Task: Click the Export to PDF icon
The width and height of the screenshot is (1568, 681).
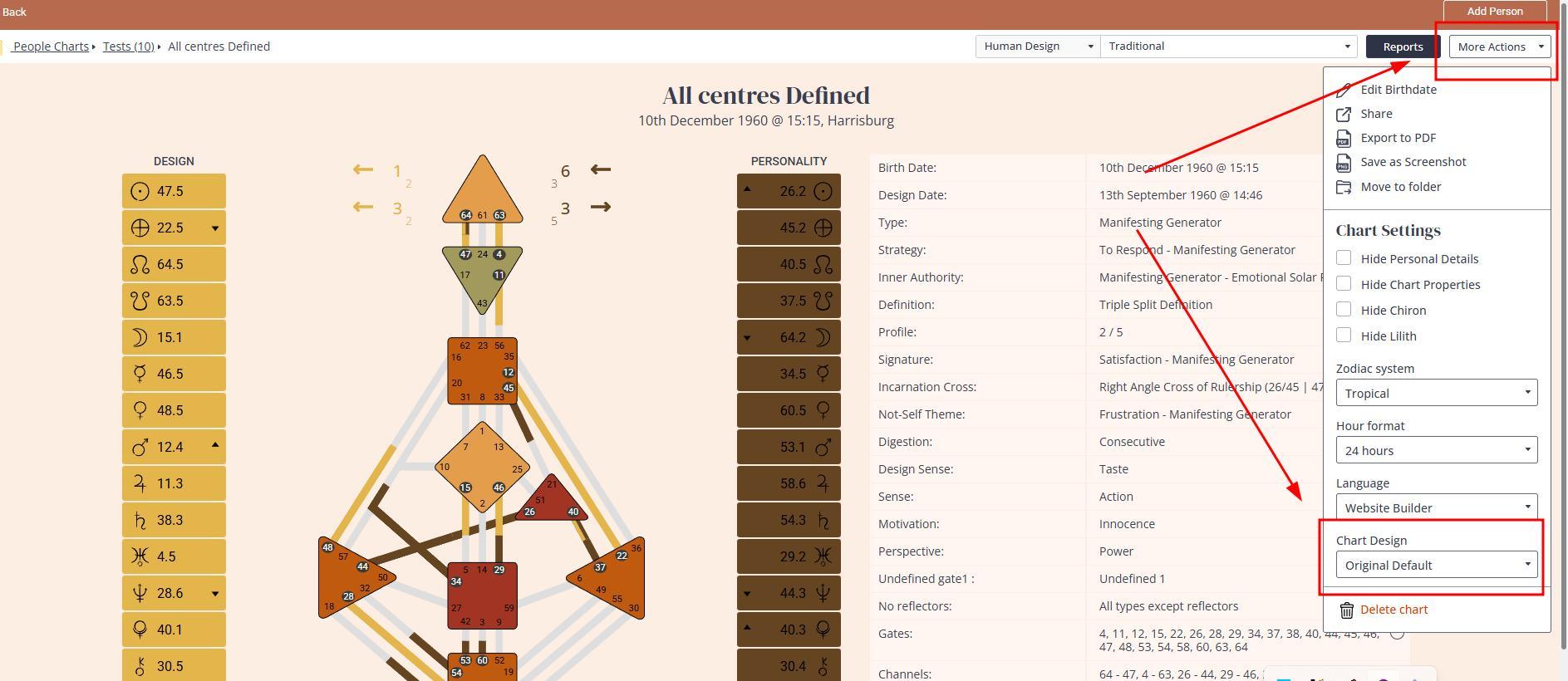Action: 1343,138
